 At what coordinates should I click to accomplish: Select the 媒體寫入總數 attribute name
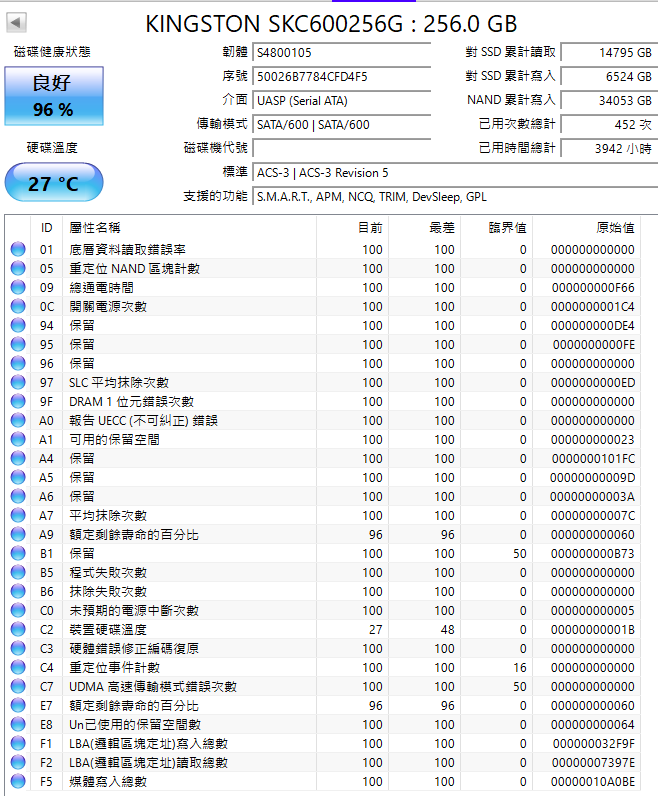click(108, 781)
